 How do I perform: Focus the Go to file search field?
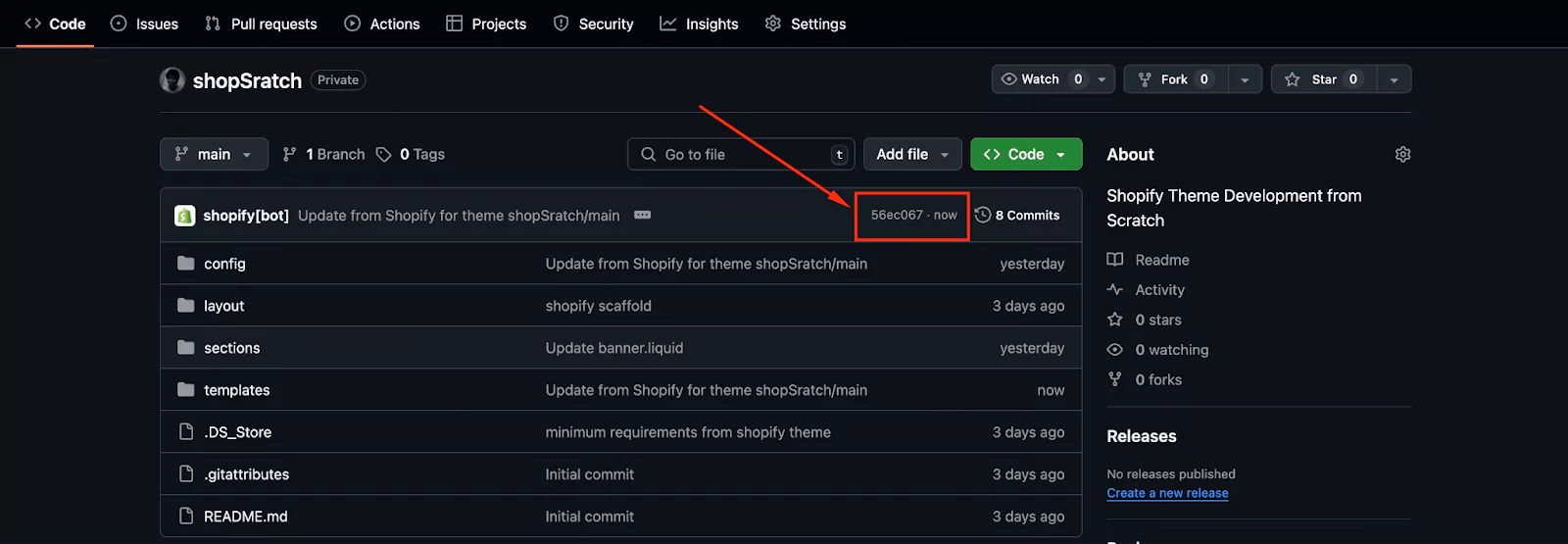[741, 154]
